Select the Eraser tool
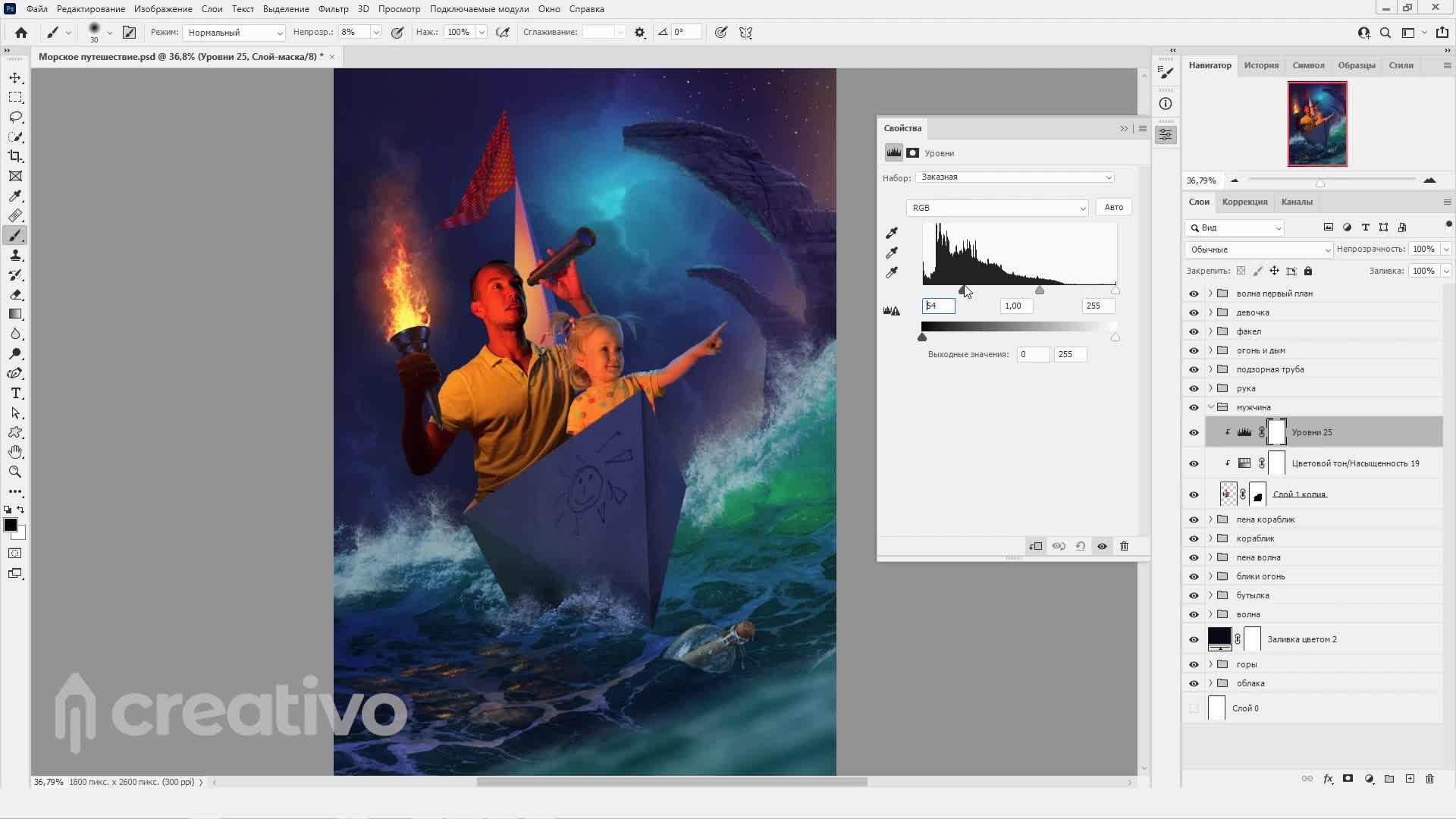 point(15,295)
